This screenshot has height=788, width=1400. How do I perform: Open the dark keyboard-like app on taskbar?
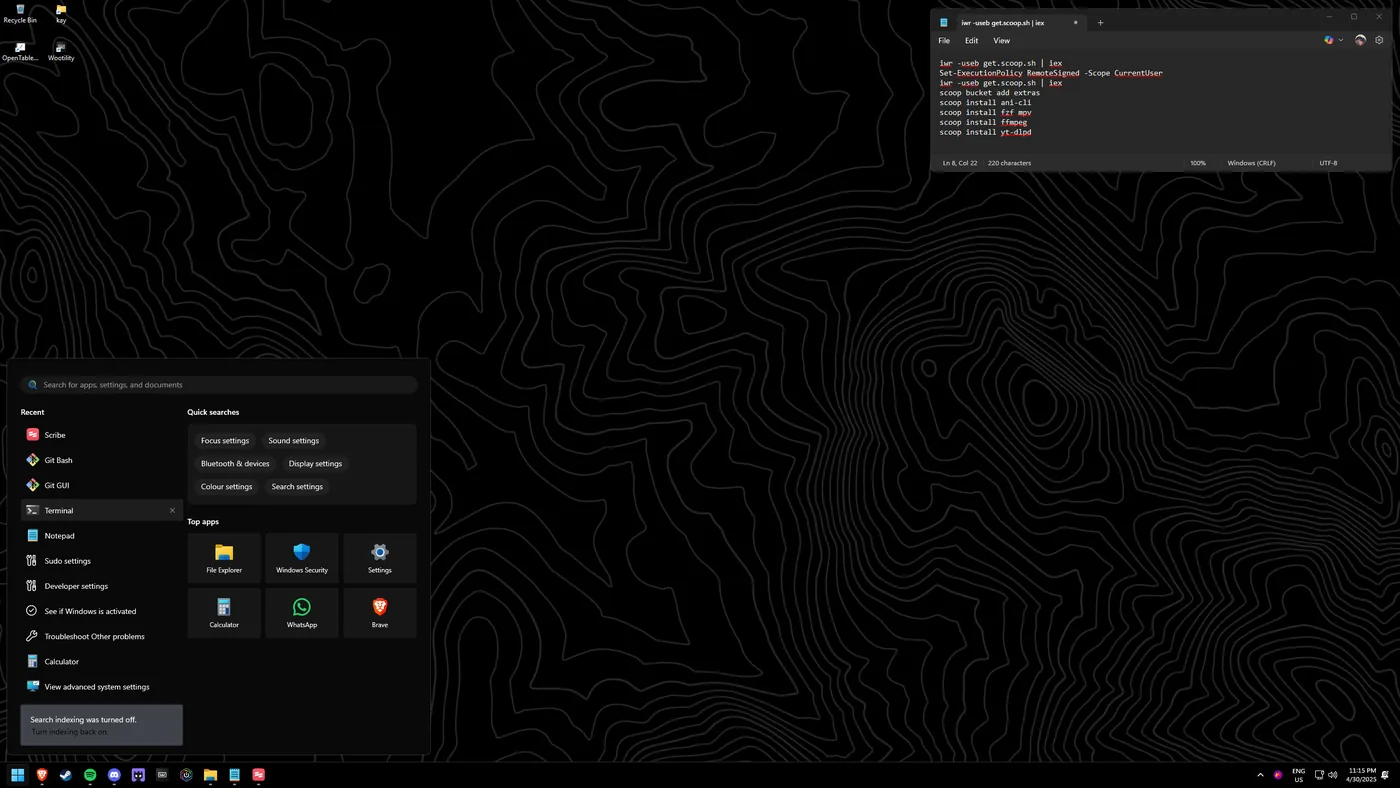pos(162,775)
